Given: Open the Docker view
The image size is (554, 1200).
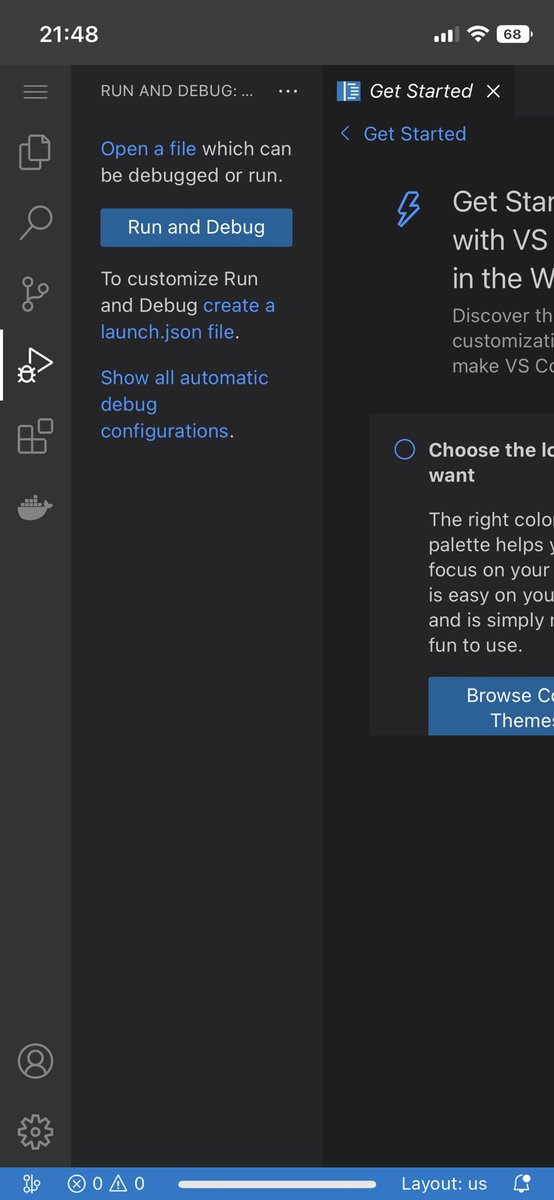Looking at the screenshot, I should tap(35, 509).
